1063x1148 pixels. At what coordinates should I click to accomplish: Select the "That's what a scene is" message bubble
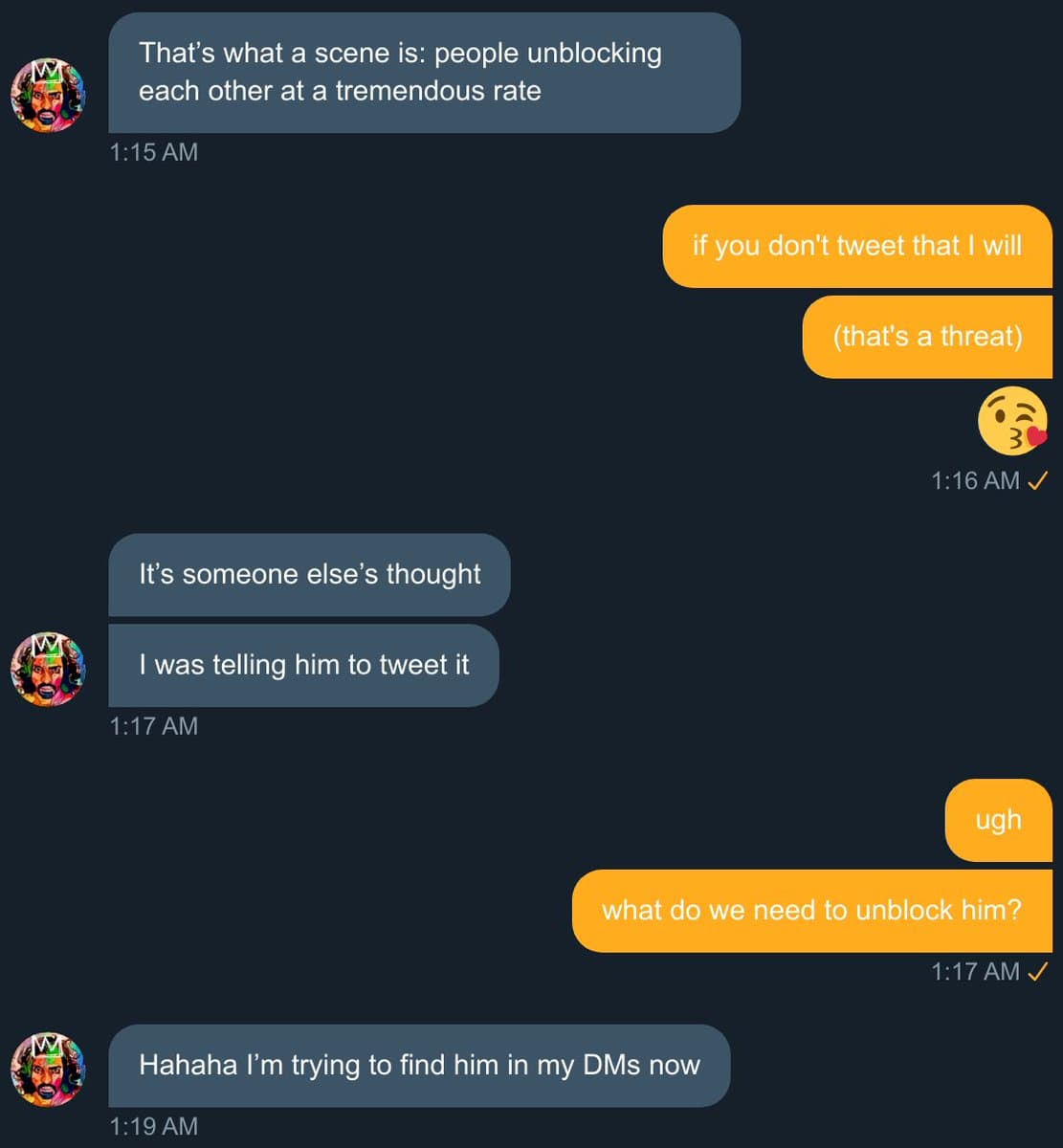pos(424,73)
